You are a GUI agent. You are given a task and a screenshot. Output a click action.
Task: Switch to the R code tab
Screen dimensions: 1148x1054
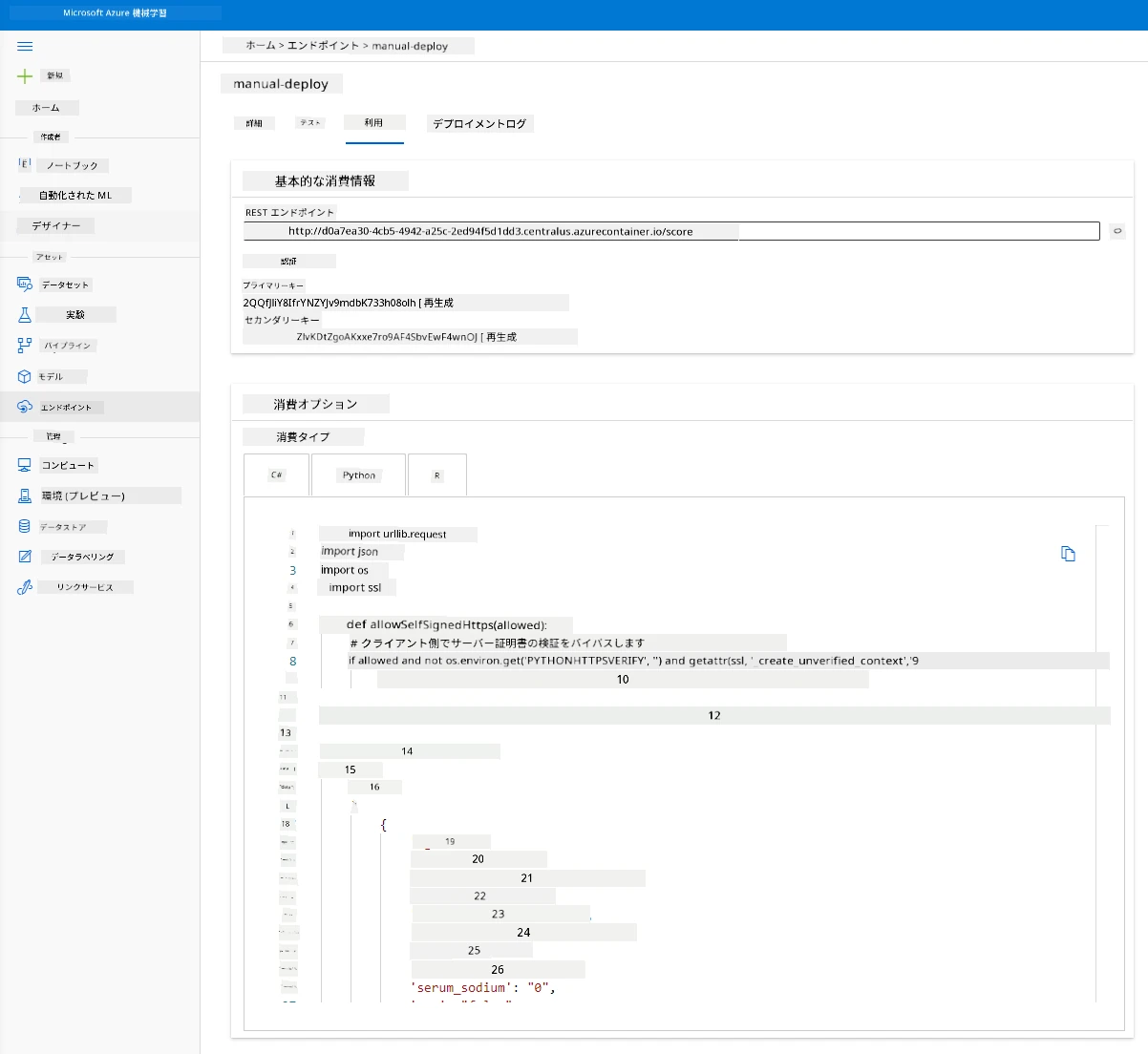[x=437, y=474]
